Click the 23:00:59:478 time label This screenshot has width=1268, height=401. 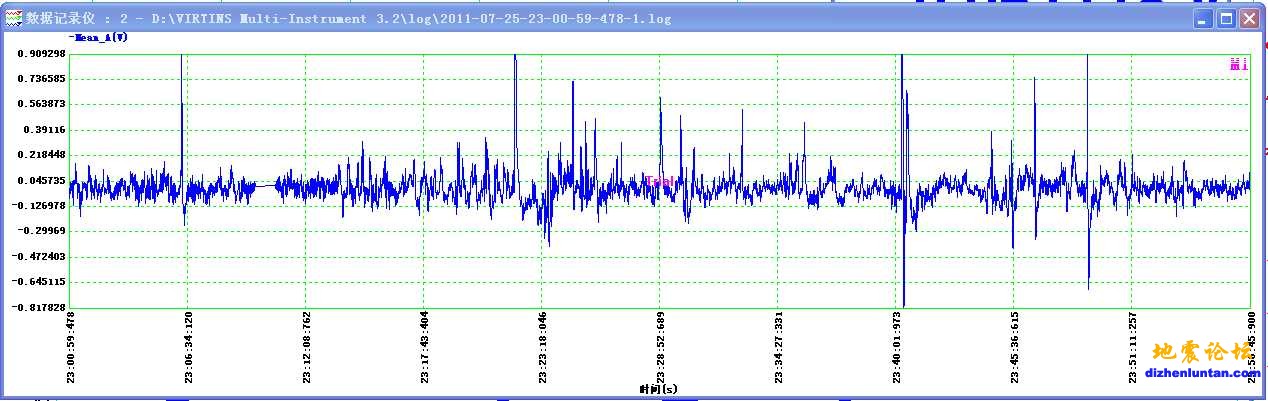(70, 347)
